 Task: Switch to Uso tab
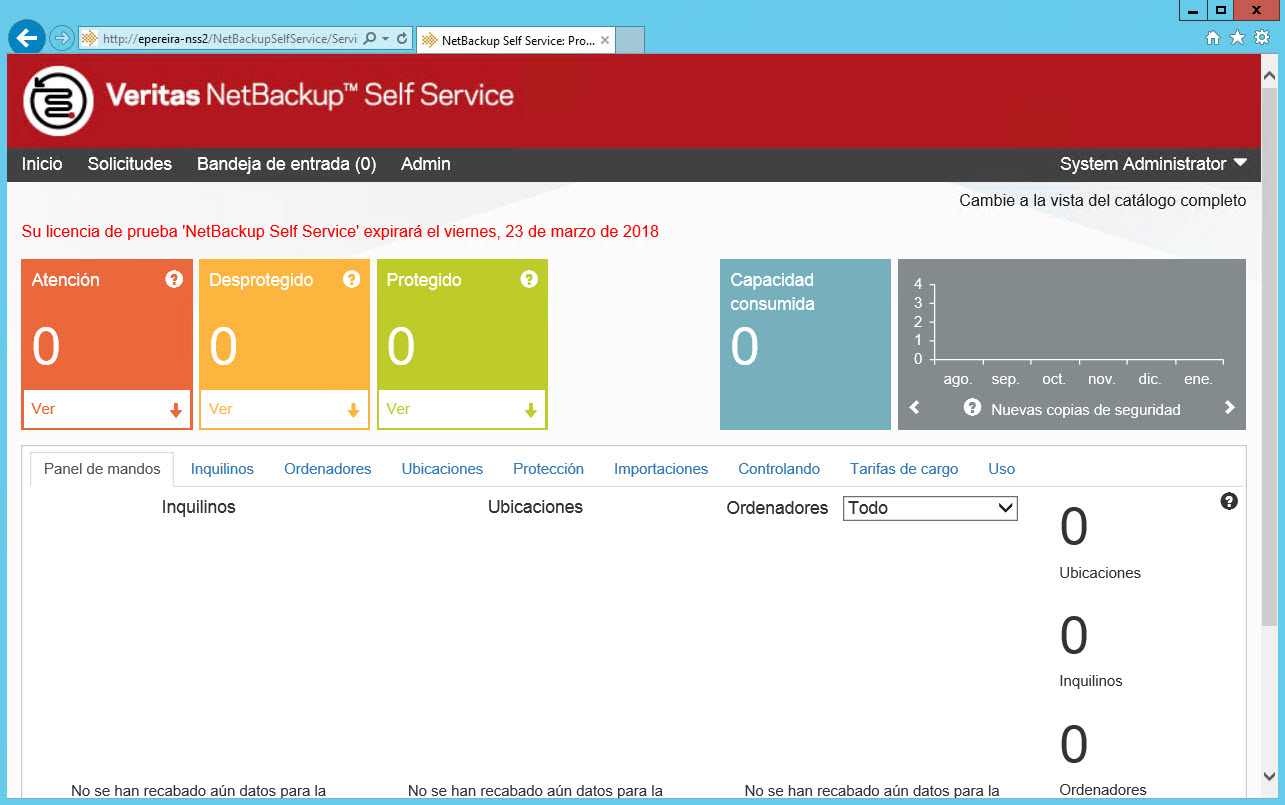click(x=1001, y=469)
